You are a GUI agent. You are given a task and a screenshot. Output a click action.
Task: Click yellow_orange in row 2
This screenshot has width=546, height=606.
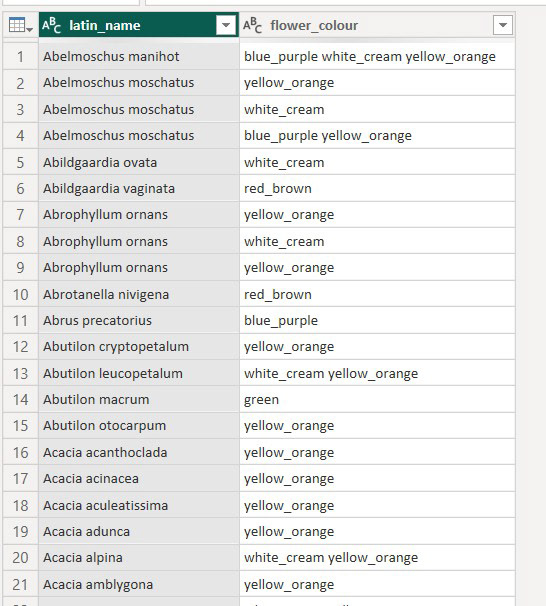pos(377,83)
